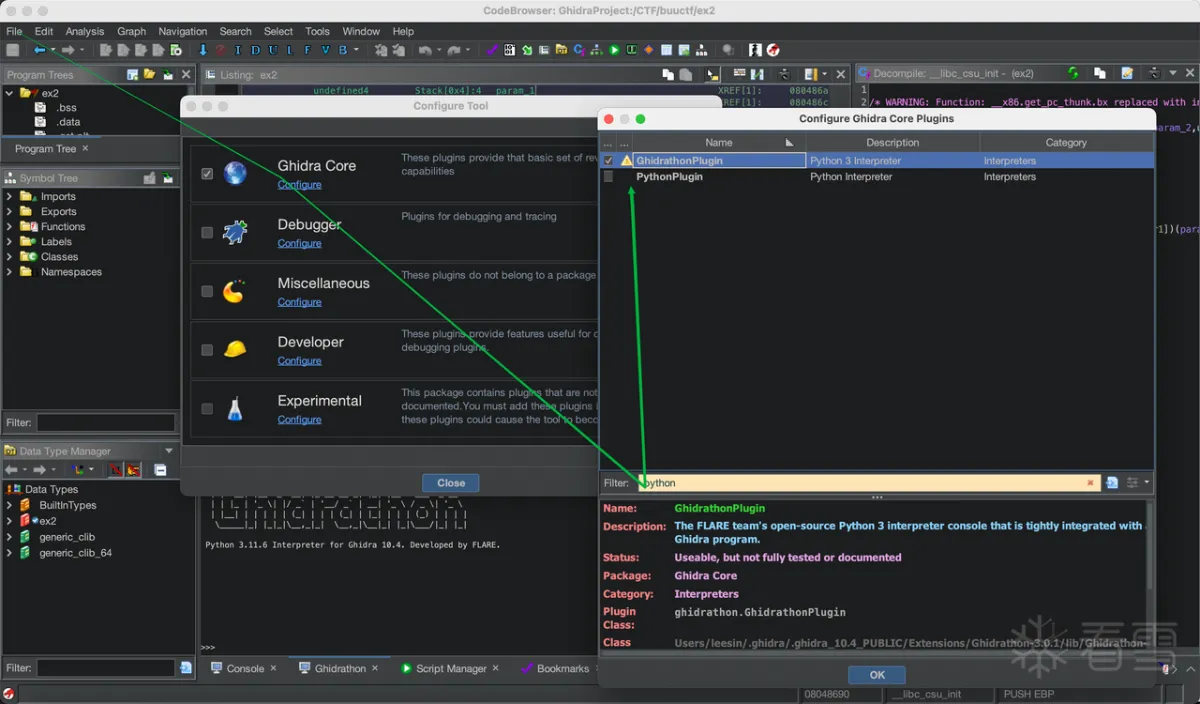
Task: Click the Experimental flask icon
Action: (x=235, y=408)
